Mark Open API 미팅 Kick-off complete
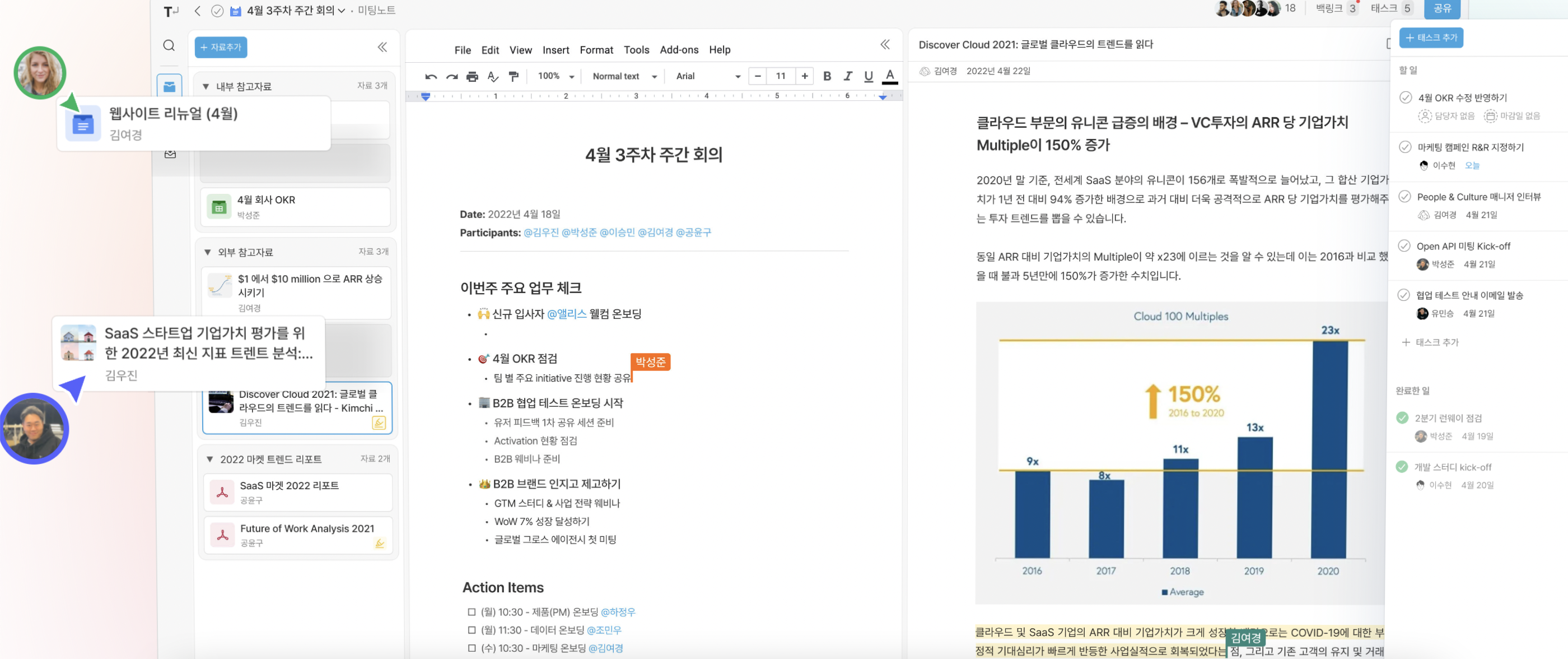Image resolution: width=1568 pixels, height=659 pixels. pos(1404,245)
